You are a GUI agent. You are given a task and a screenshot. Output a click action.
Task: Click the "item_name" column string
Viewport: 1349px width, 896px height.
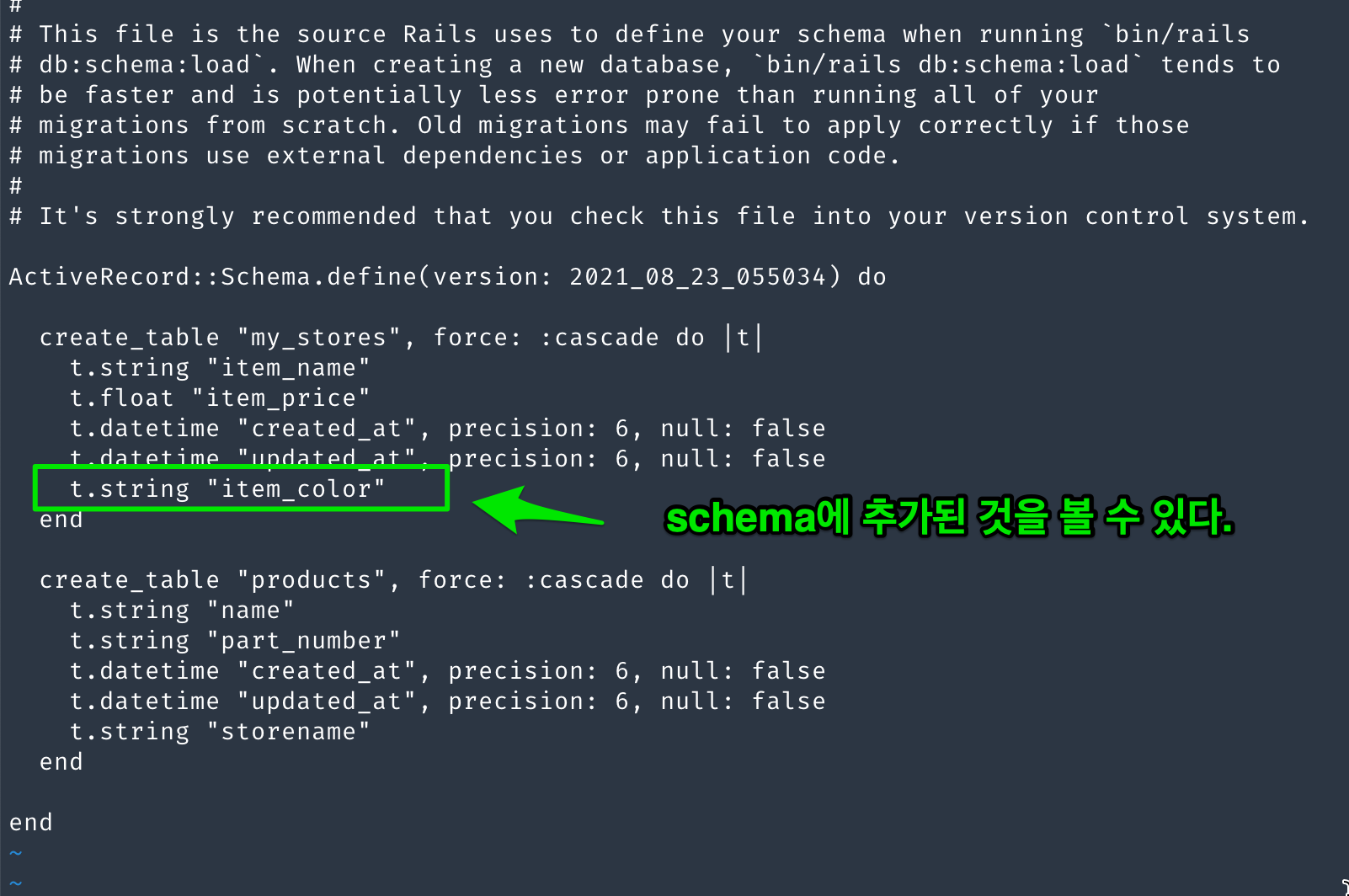pyautogui.click(x=288, y=368)
